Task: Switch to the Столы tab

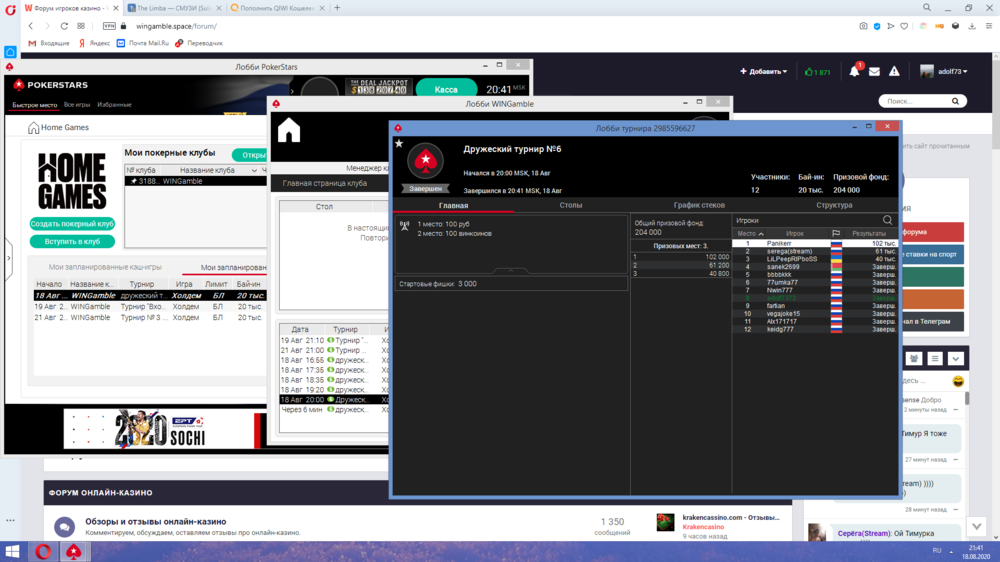Action: [x=570, y=205]
